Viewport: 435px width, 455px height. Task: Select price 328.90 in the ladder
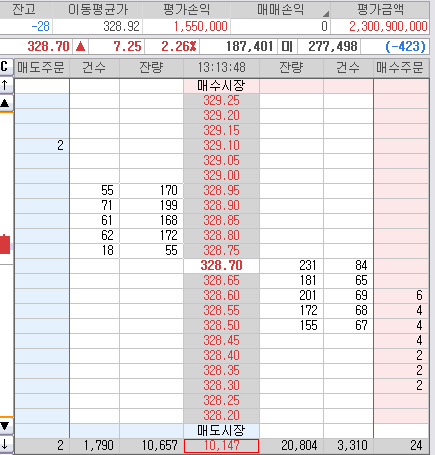221,206
